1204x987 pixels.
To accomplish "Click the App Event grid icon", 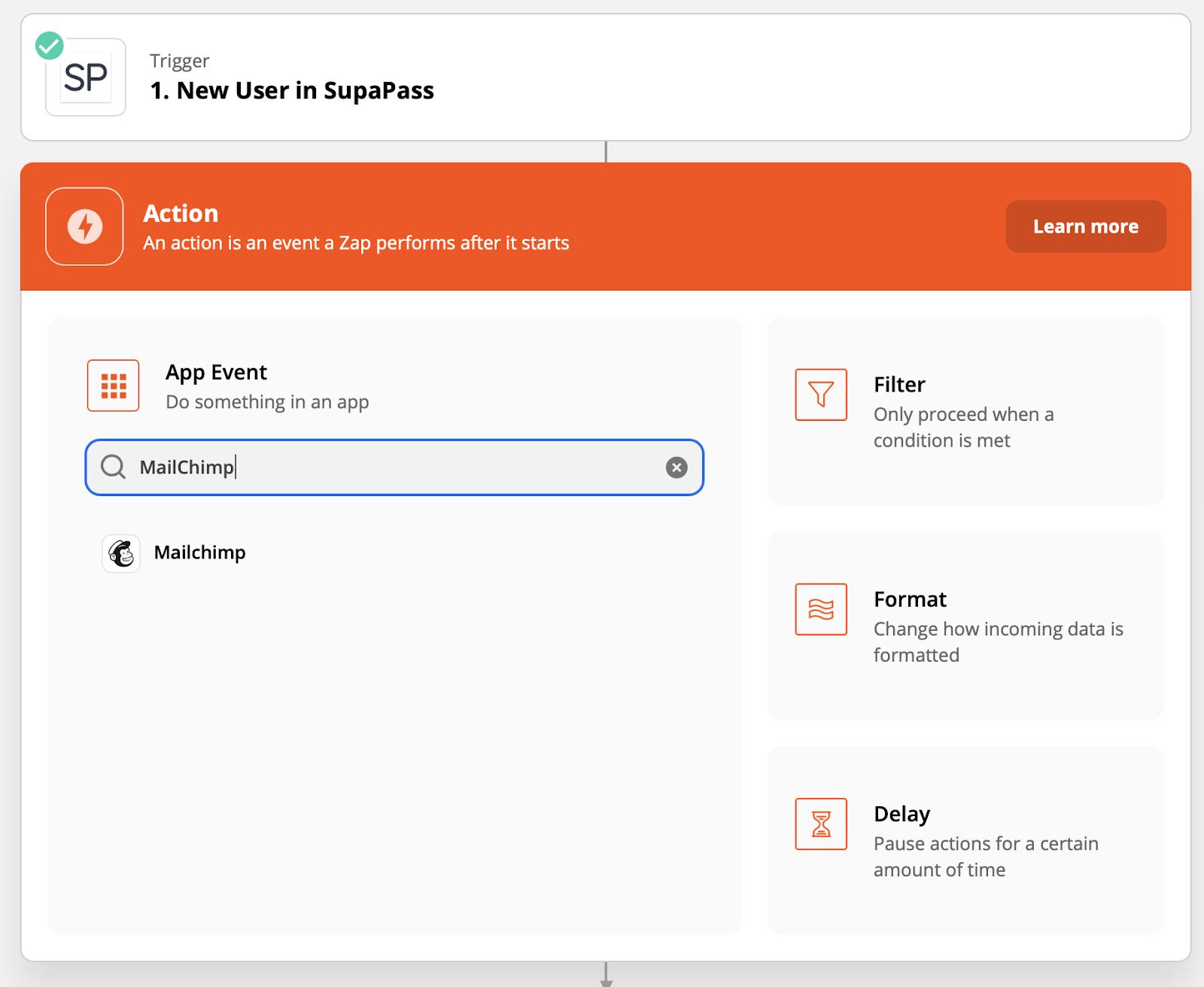I will (x=114, y=385).
